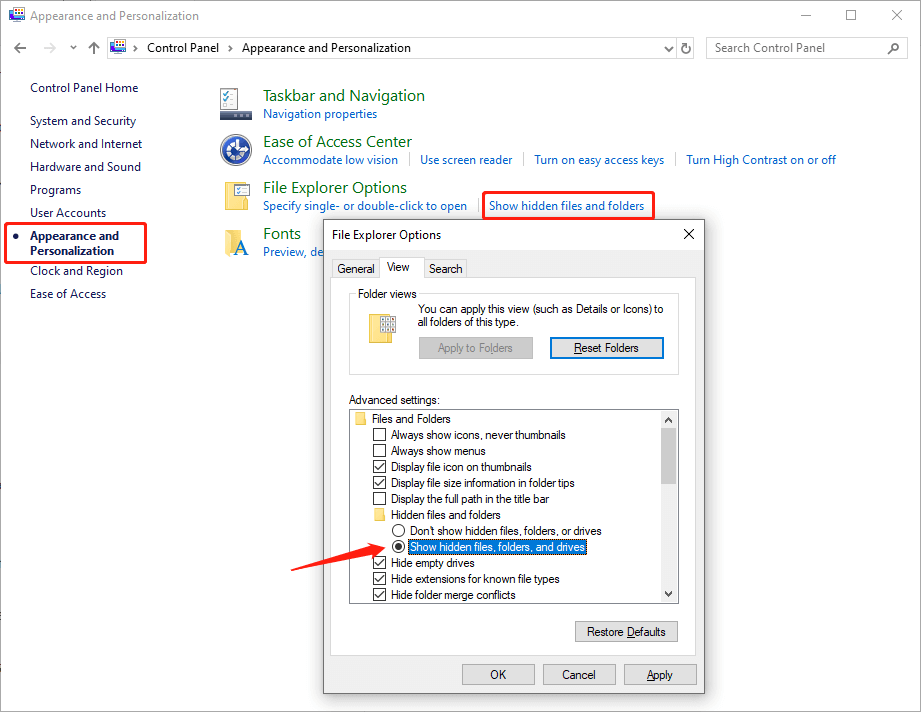
Task: Click Turn on easy access keys link
Action: [599, 160]
